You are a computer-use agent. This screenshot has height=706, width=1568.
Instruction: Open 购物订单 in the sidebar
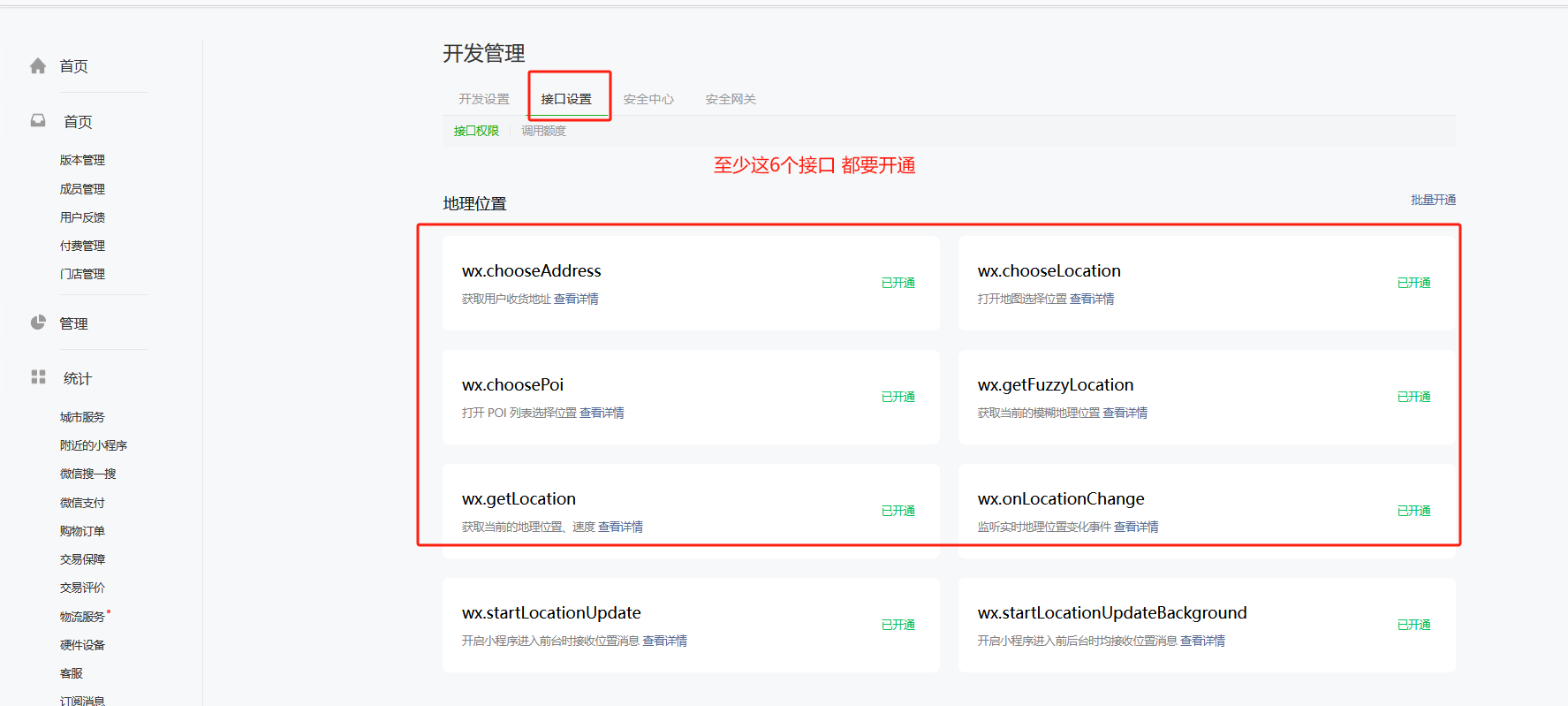coord(82,531)
